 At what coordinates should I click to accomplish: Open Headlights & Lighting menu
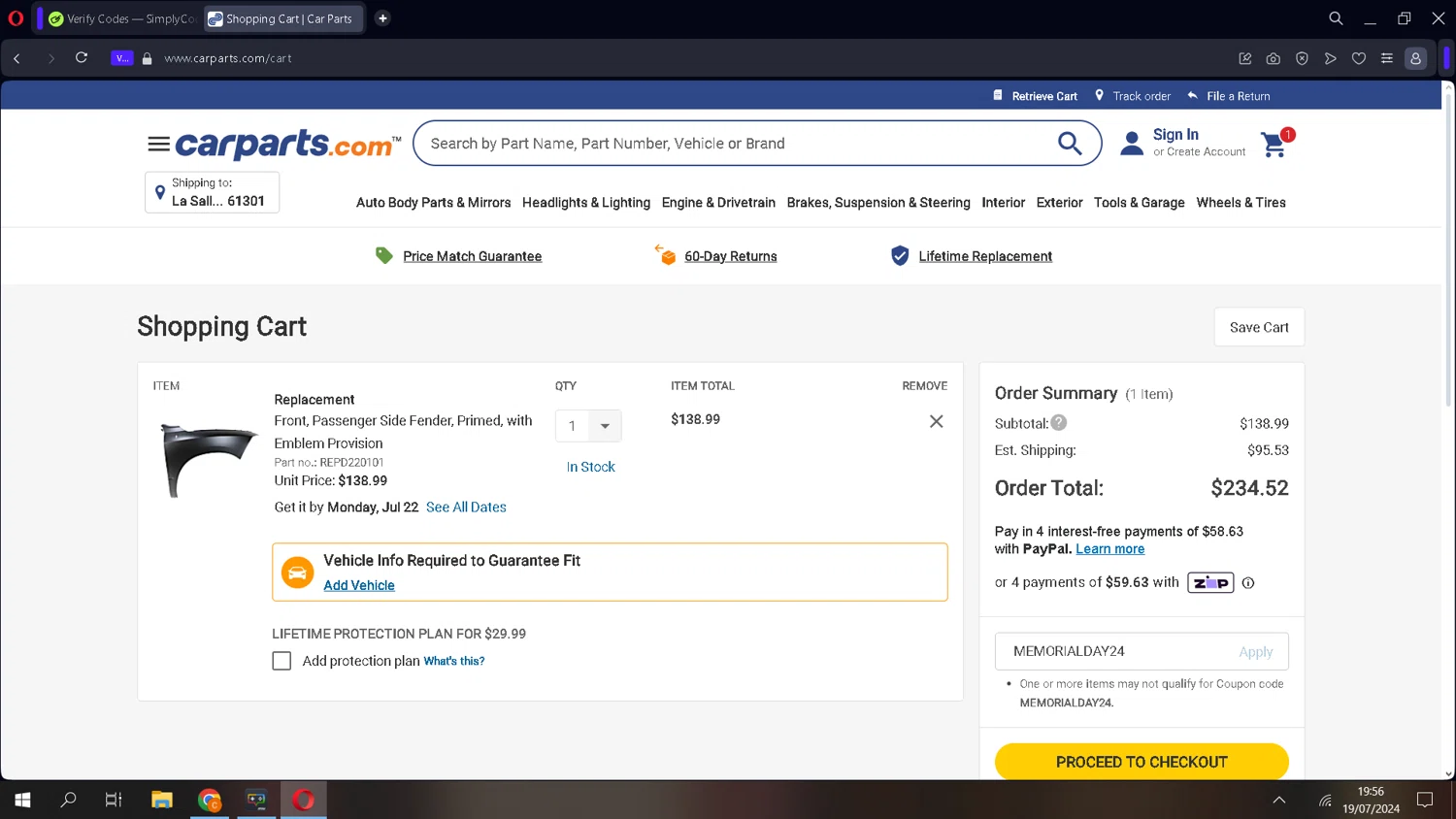tap(586, 203)
